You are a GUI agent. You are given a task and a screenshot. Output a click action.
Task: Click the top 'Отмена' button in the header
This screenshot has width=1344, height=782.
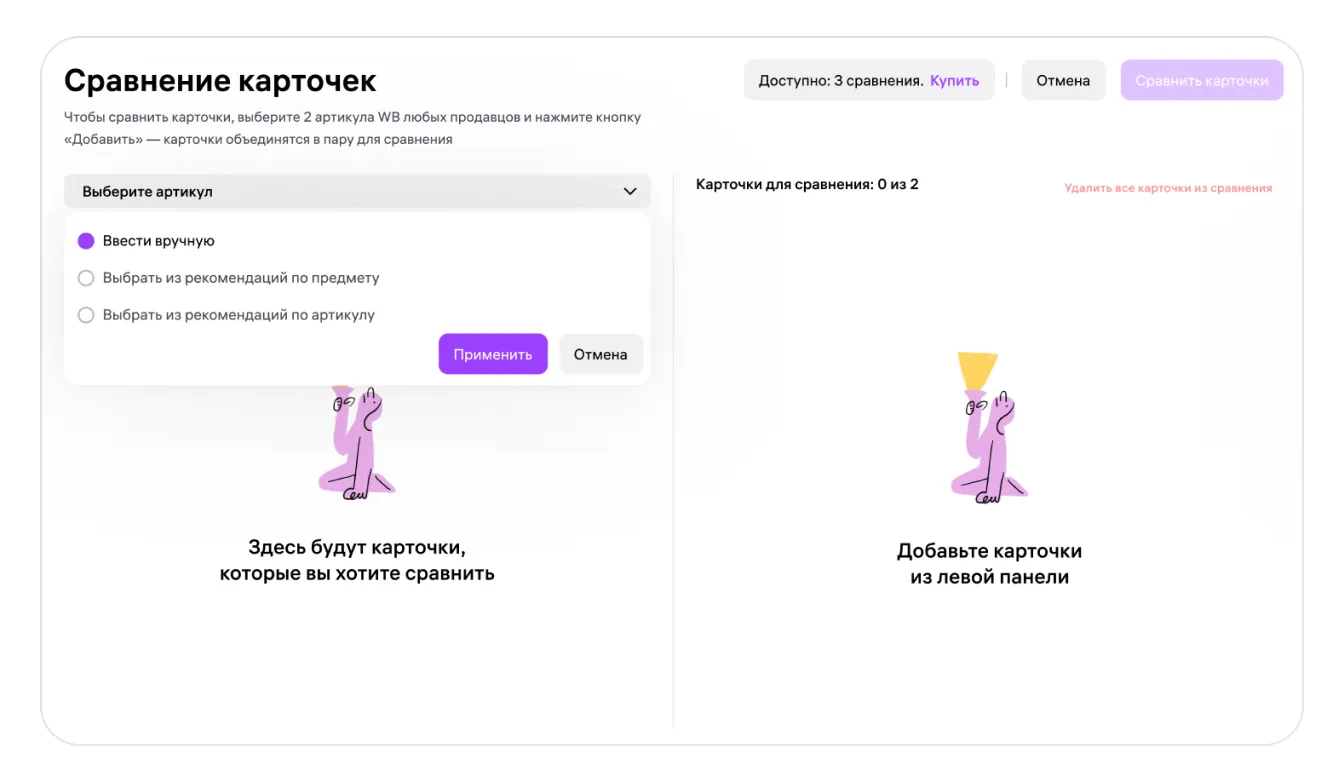click(1062, 81)
